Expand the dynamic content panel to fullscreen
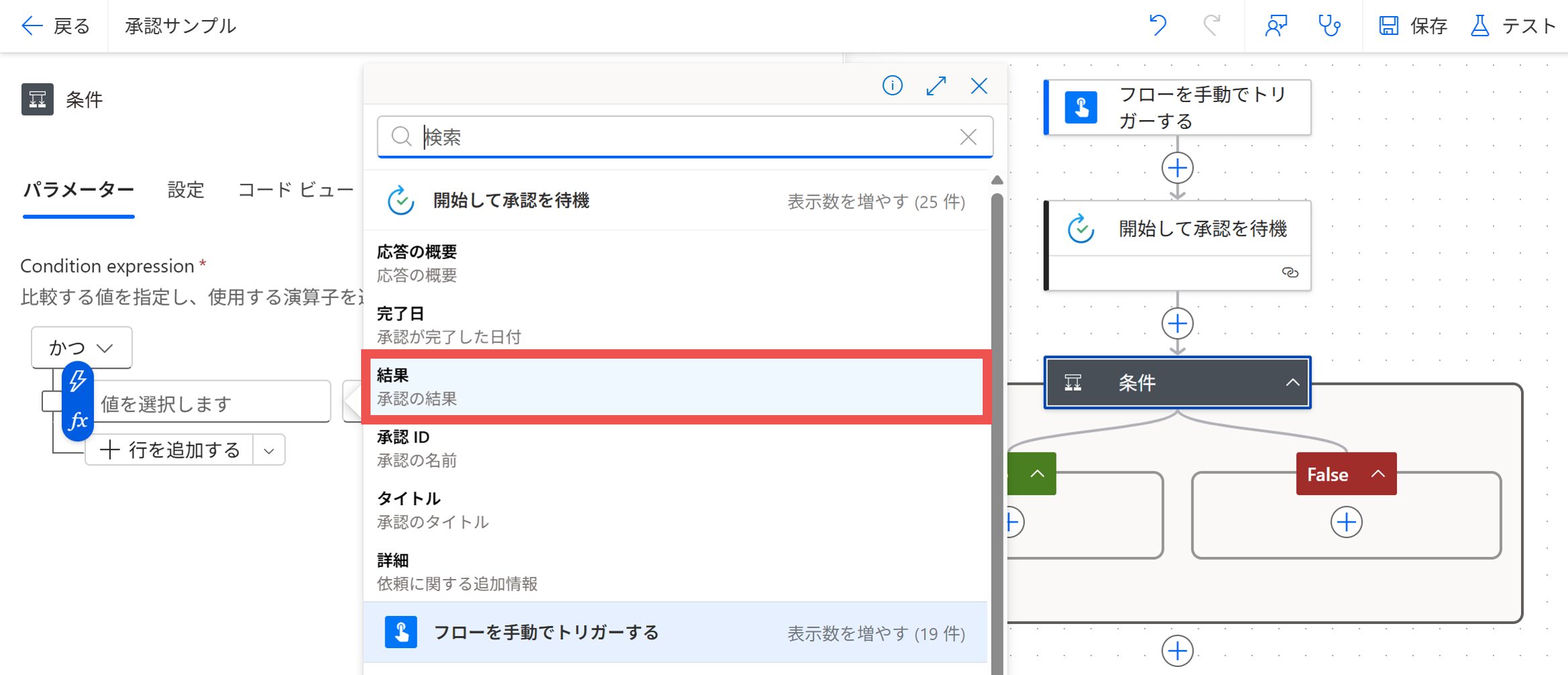This screenshot has height=675, width=1568. point(936,86)
